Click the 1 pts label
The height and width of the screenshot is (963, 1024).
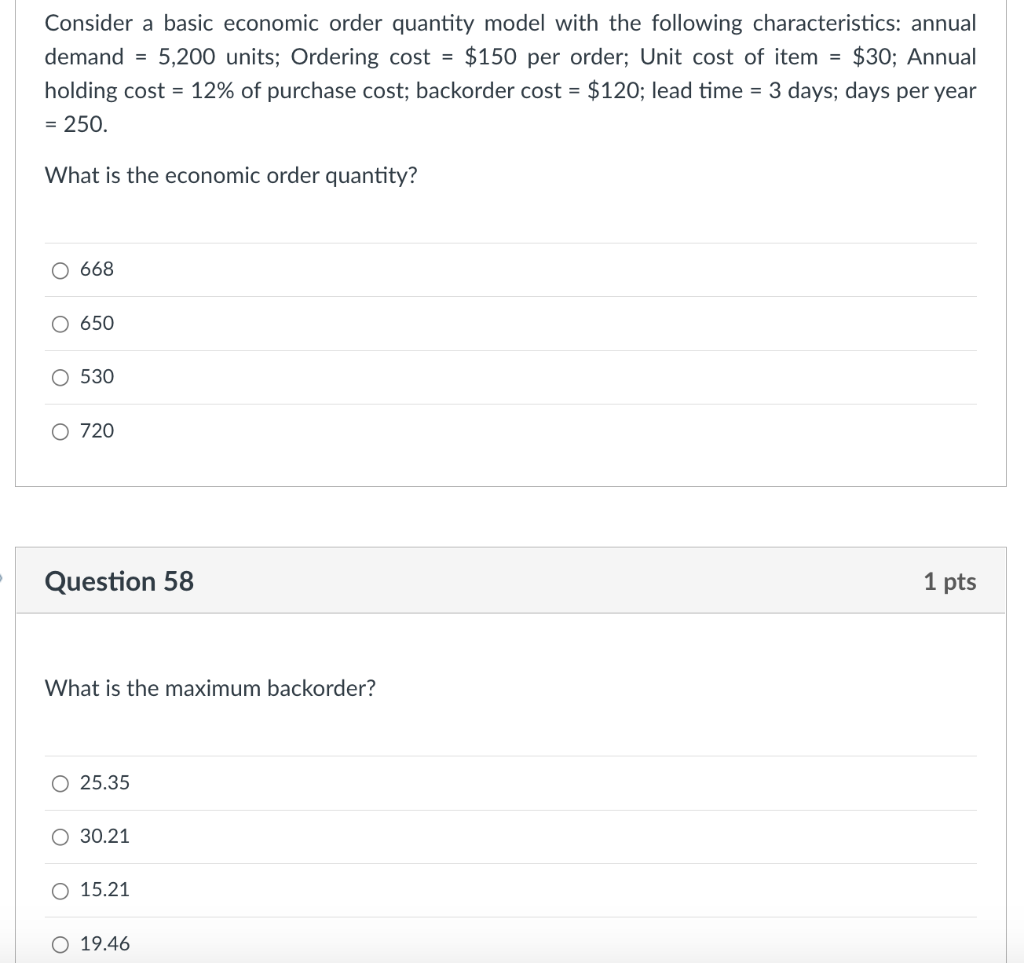pos(950,581)
